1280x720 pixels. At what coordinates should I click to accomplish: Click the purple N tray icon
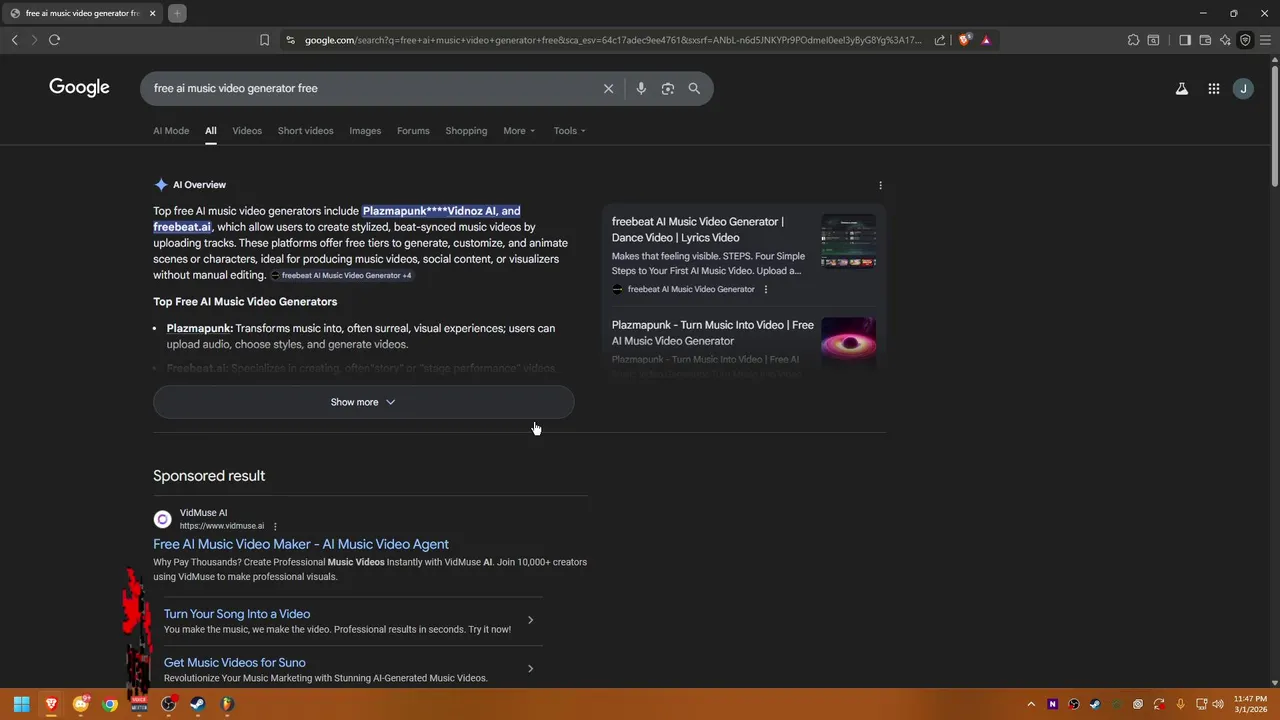[x=1052, y=704]
